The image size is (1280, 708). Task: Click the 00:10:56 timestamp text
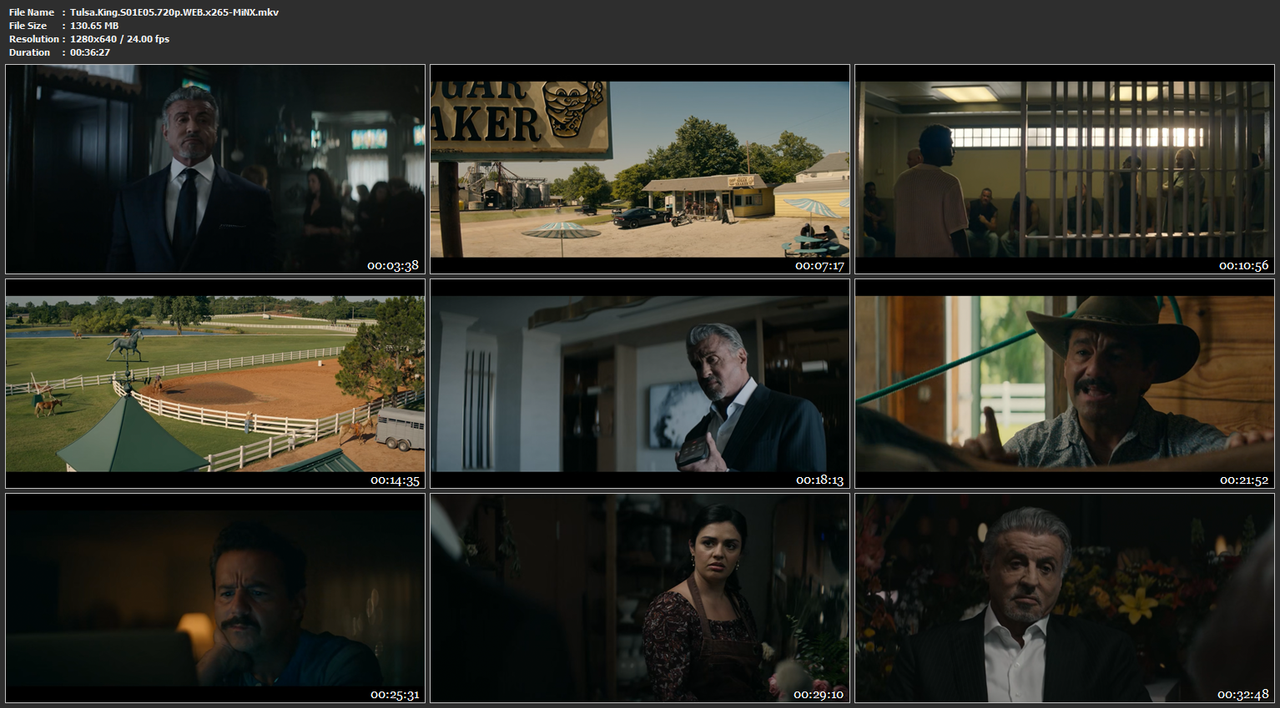pyautogui.click(x=1243, y=265)
